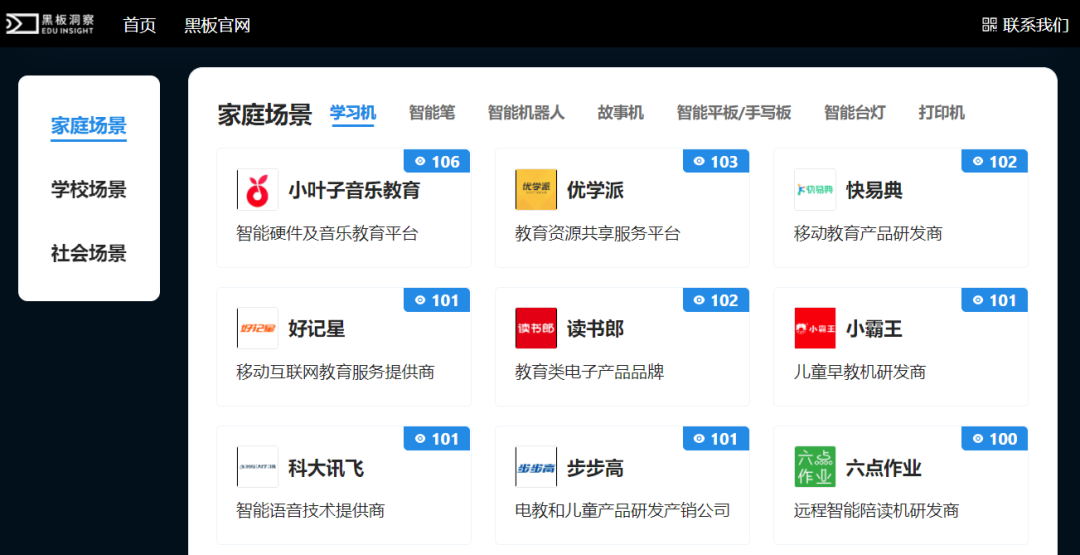Open the 快易典 brand logo

tap(815, 189)
